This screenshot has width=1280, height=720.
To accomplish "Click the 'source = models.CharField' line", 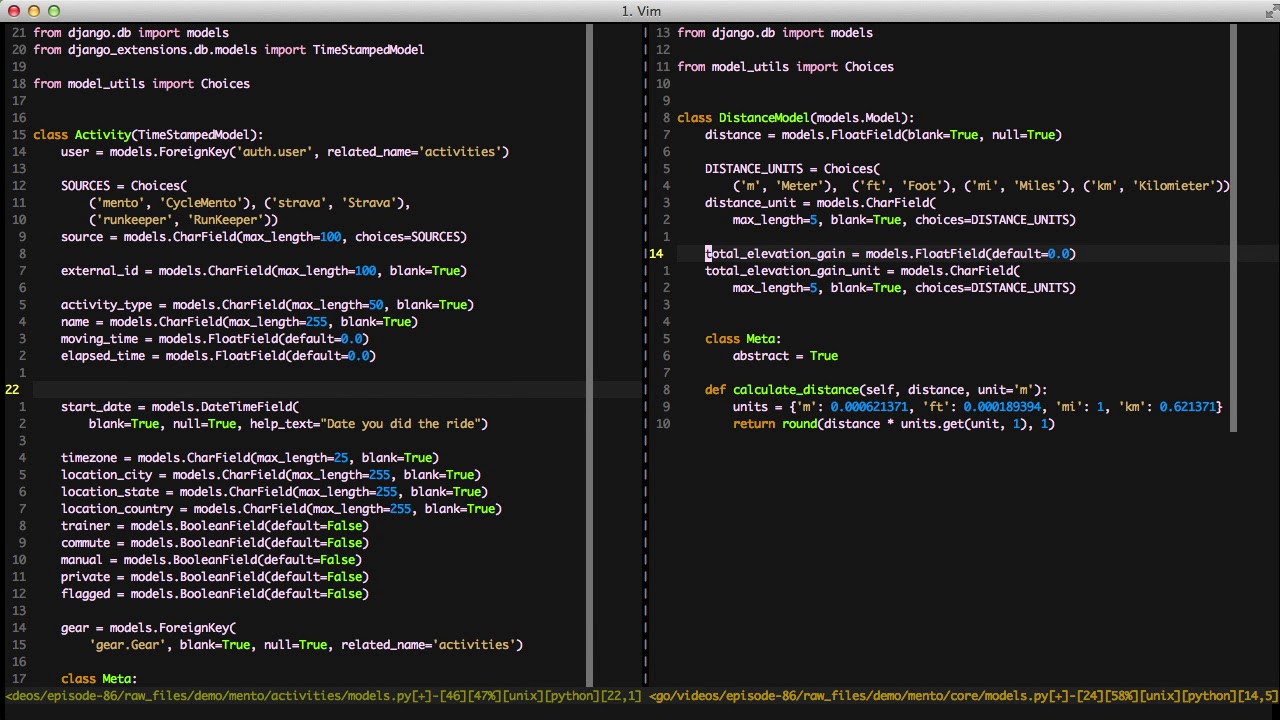I will [264, 236].
